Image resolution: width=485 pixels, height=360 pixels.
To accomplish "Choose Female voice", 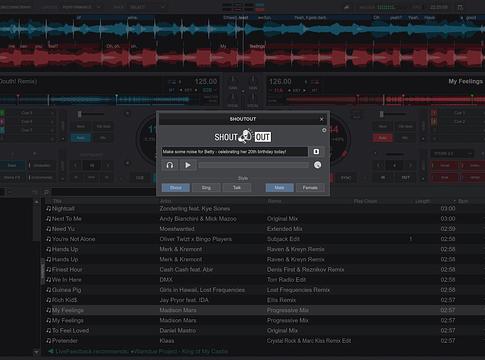I will tap(310, 188).
